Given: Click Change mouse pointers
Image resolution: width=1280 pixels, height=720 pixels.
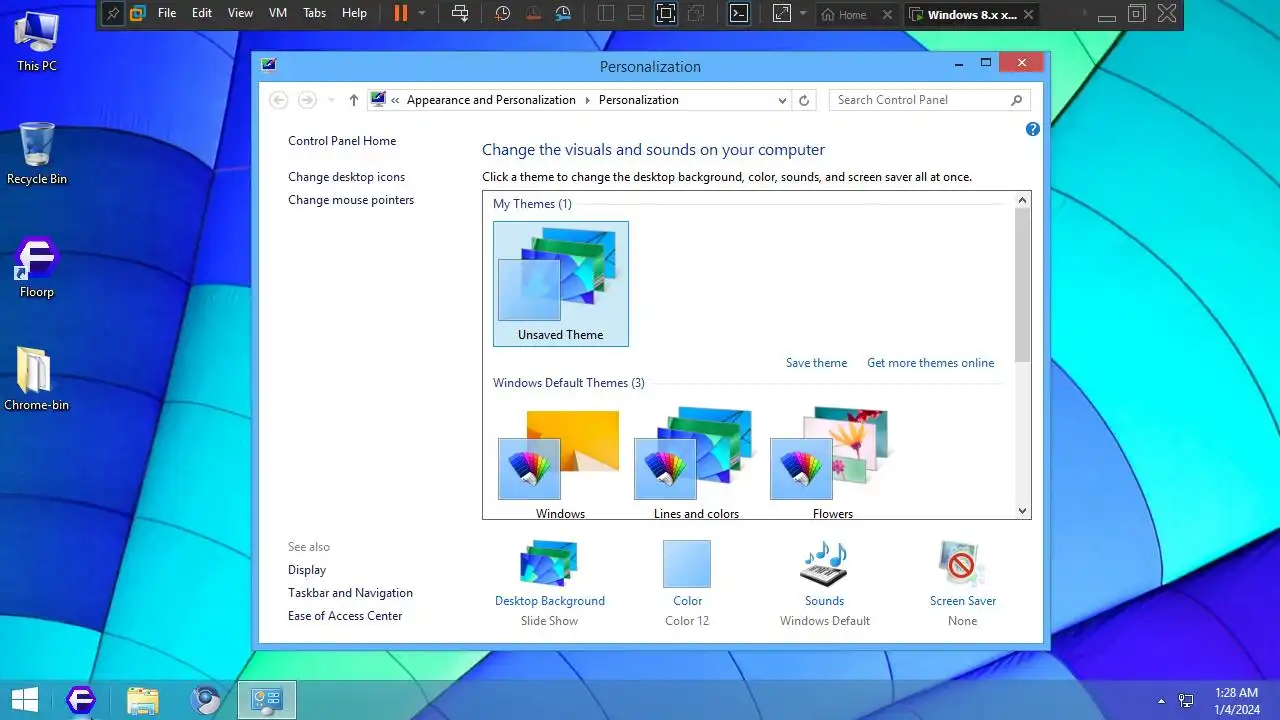Looking at the screenshot, I should point(351,200).
